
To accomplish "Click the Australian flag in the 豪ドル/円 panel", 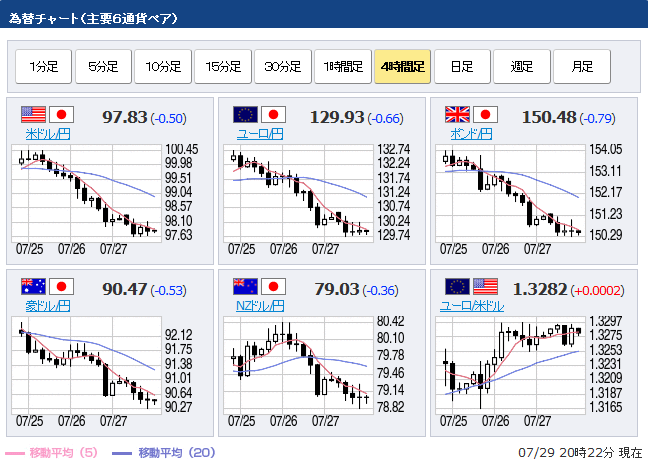I will coord(33,286).
